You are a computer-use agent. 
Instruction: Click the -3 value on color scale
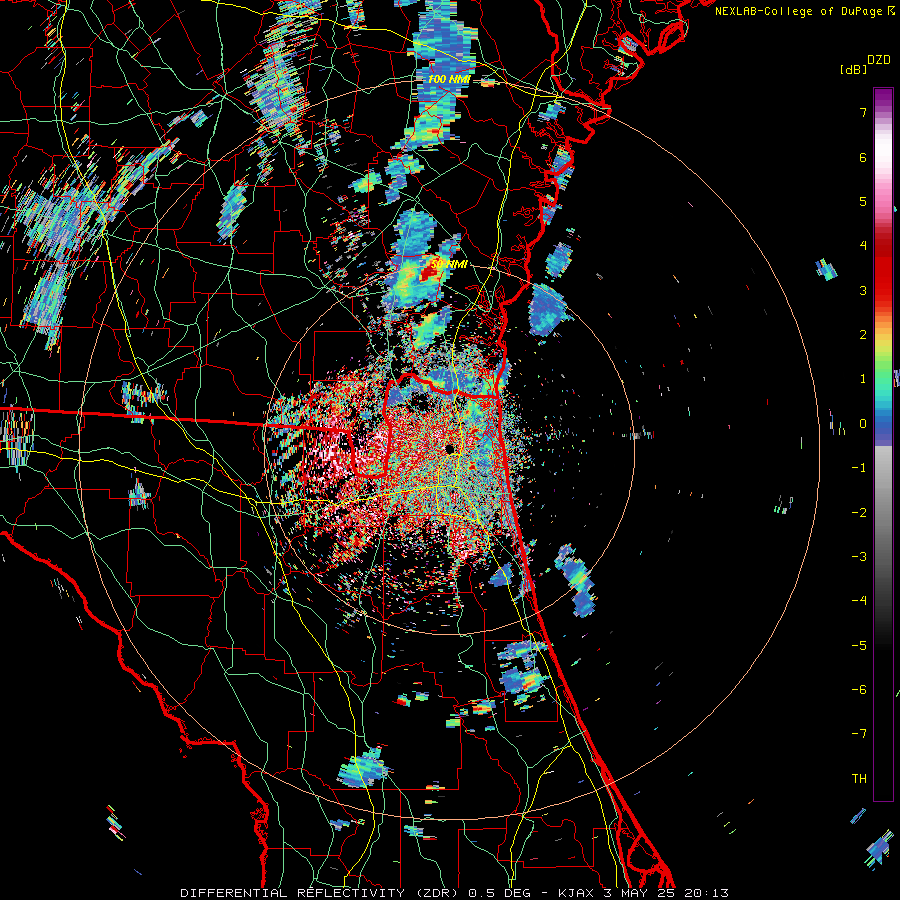(x=859, y=556)
